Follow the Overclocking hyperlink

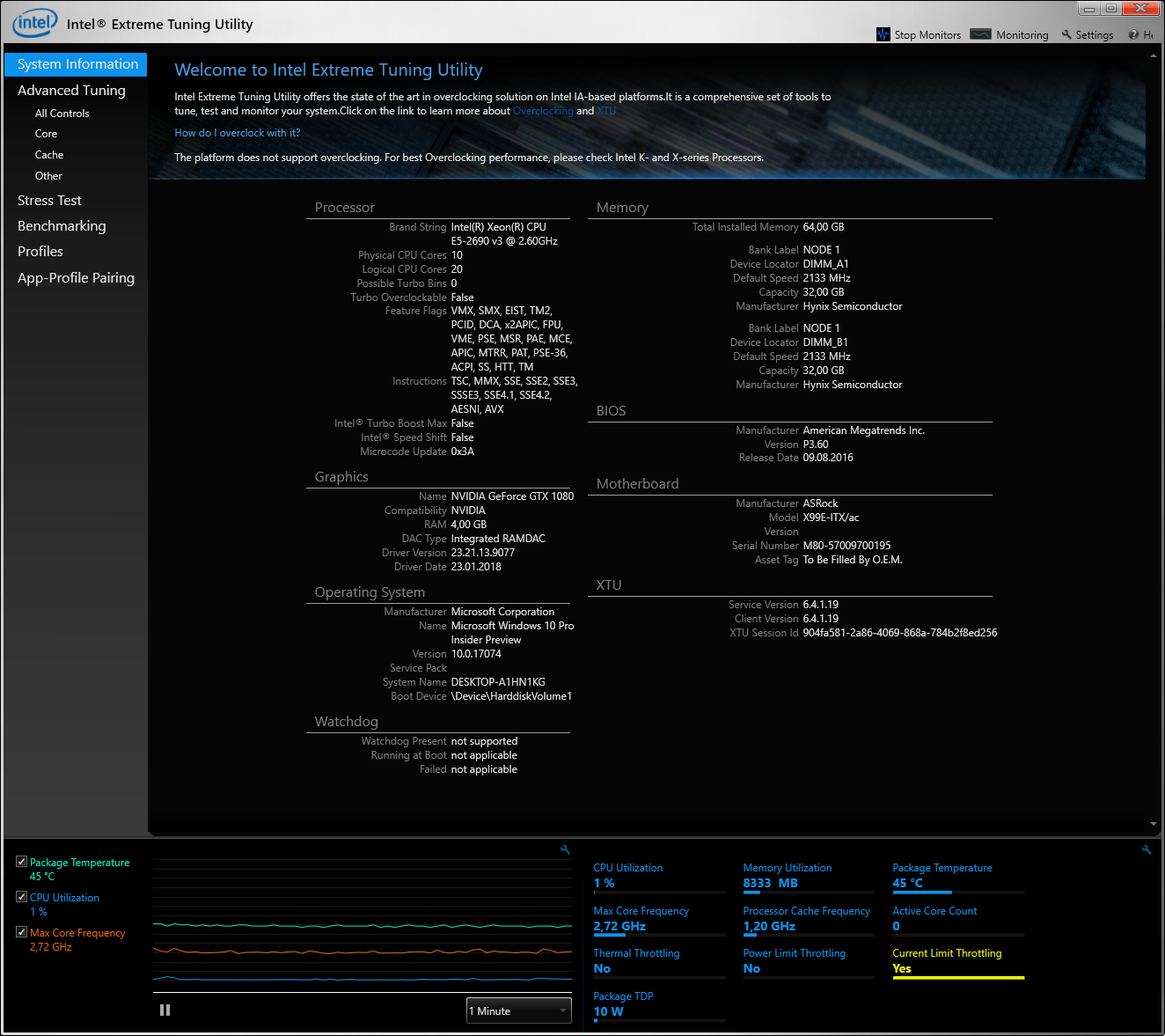point(543,111)
